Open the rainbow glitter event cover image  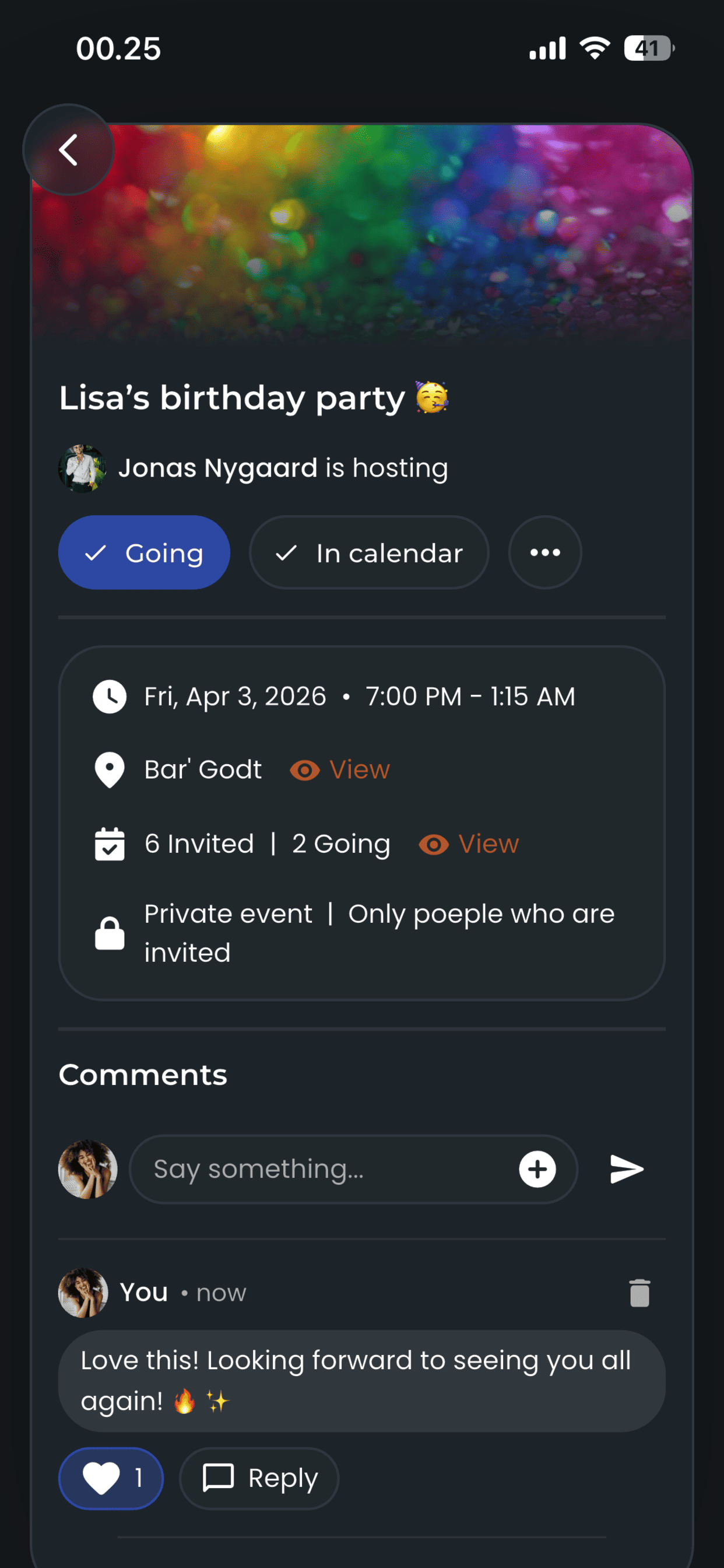tap(362, 235)
